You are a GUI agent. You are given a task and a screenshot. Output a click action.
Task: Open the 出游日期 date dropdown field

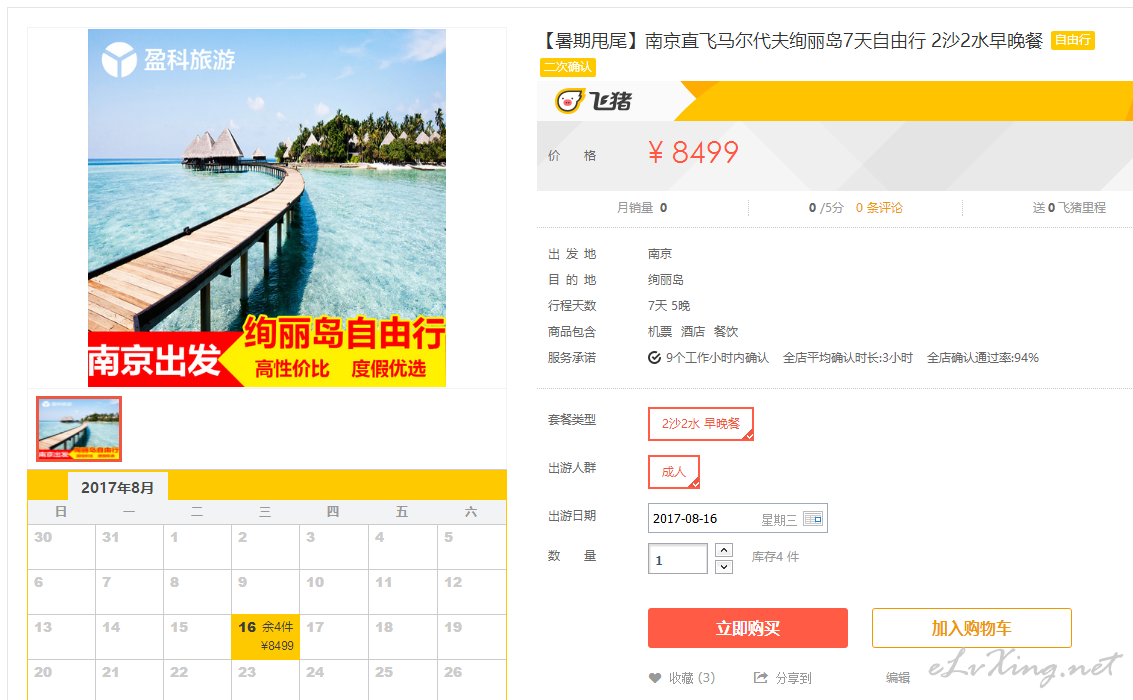tap(738, 518)
